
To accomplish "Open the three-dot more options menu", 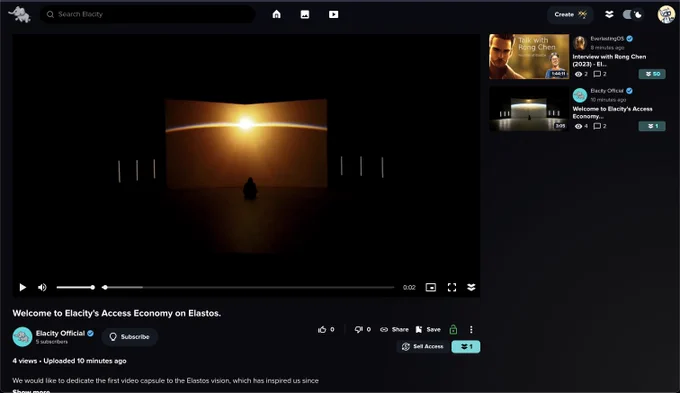I will (471, 330).
